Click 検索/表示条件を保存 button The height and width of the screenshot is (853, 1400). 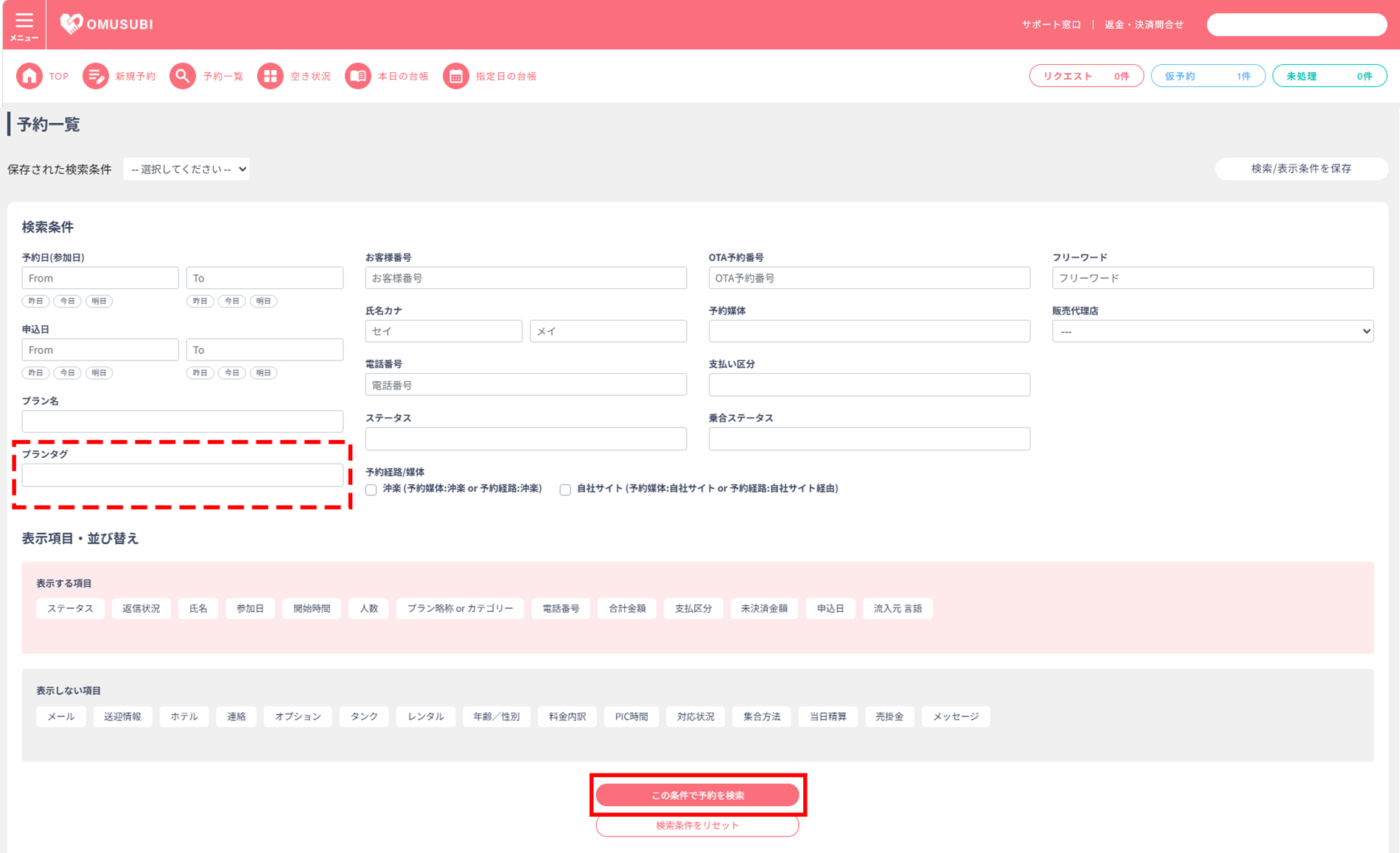coord(1301,169)
